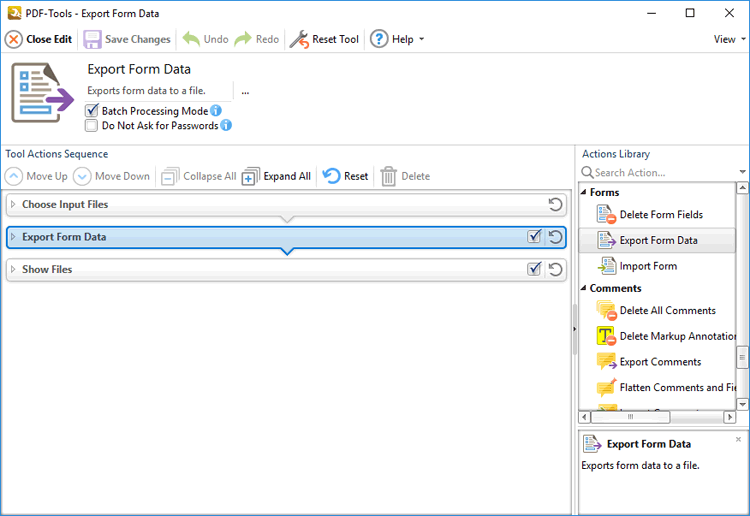
Task: Select Export Comments text in the library list
Action: 661,362
